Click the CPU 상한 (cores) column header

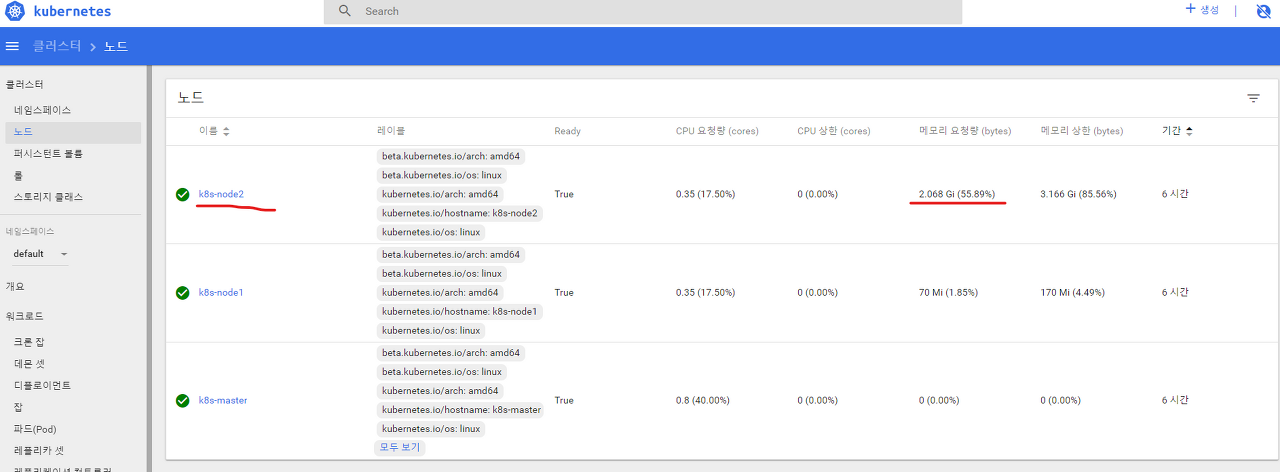(834, 131)
